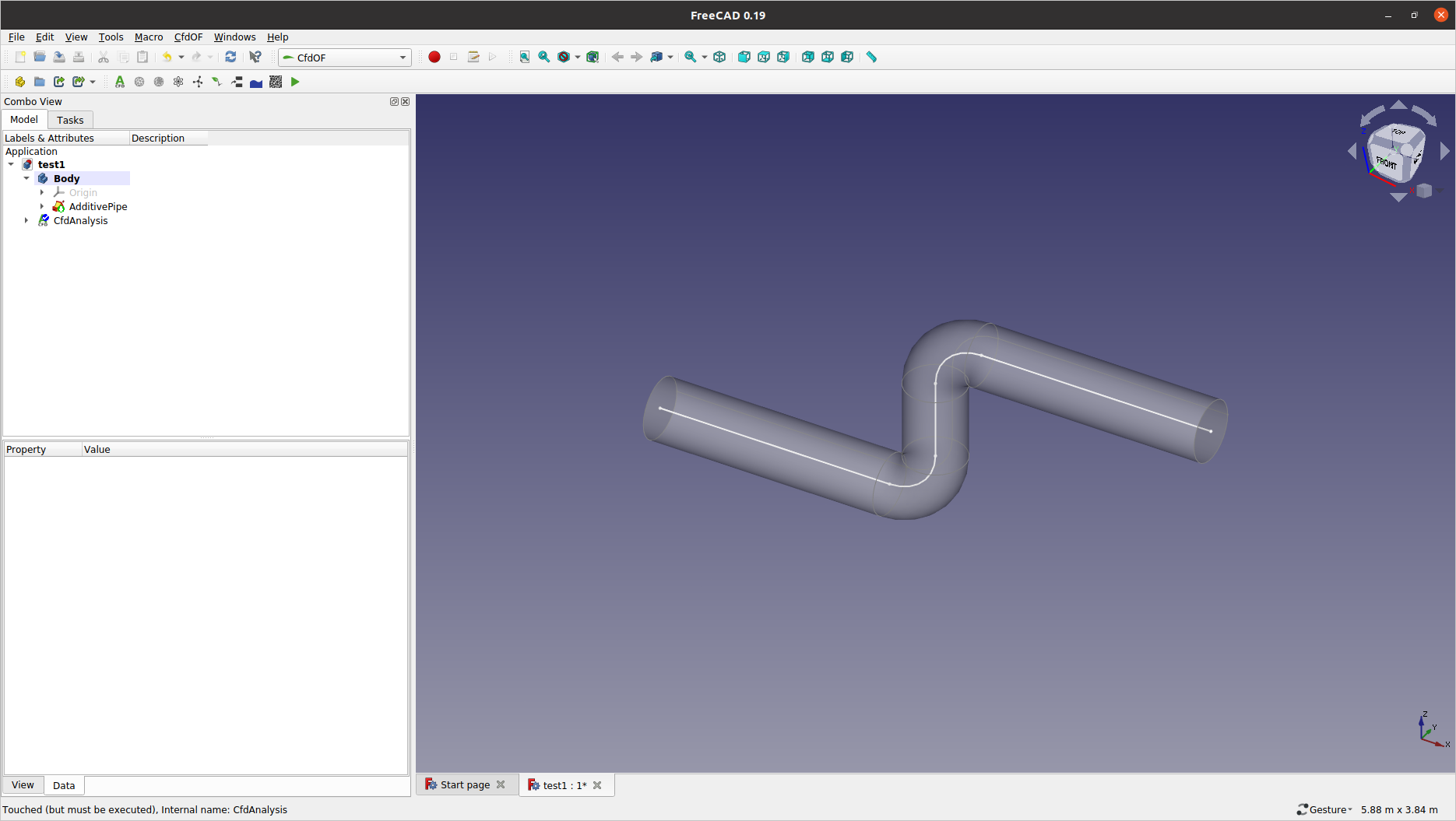Expand the CfdAnalysis tree node

26,220
